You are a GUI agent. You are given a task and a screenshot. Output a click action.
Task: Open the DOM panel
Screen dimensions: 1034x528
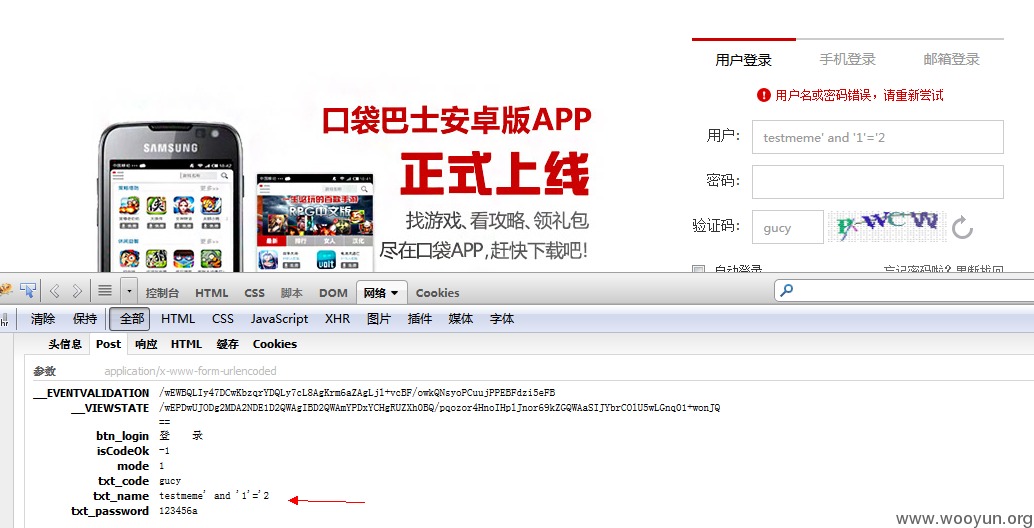click(333, 293)
